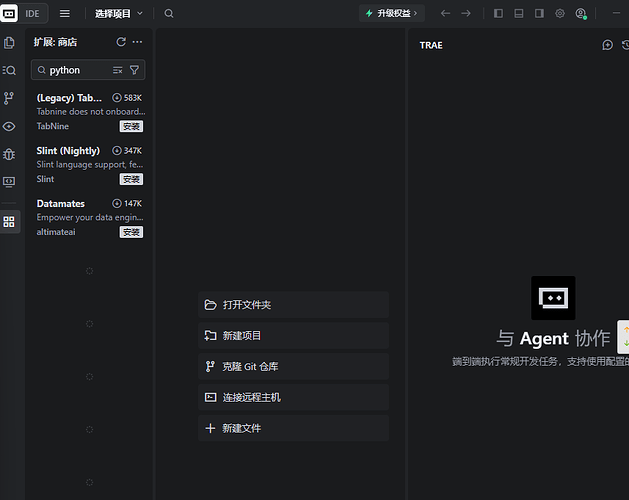Click 147K download count
The width and height of the screenshot is (629, 500).
point(127,204)
